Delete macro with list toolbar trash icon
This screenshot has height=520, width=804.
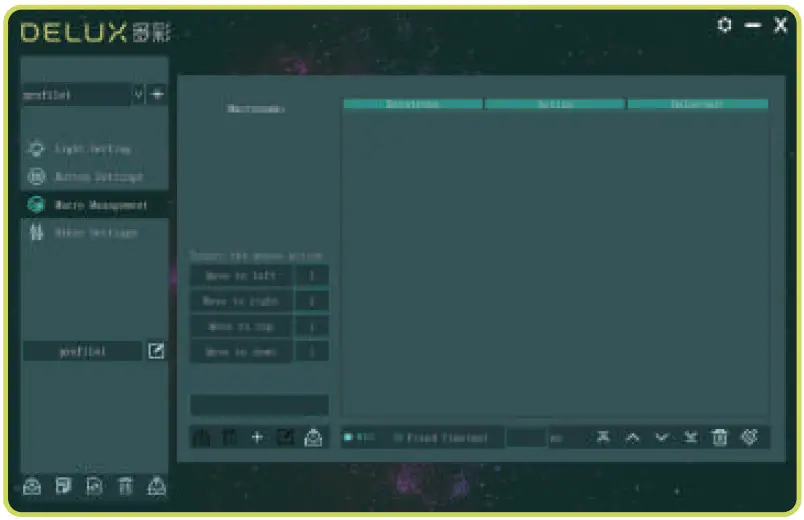[x=229, y=437]
